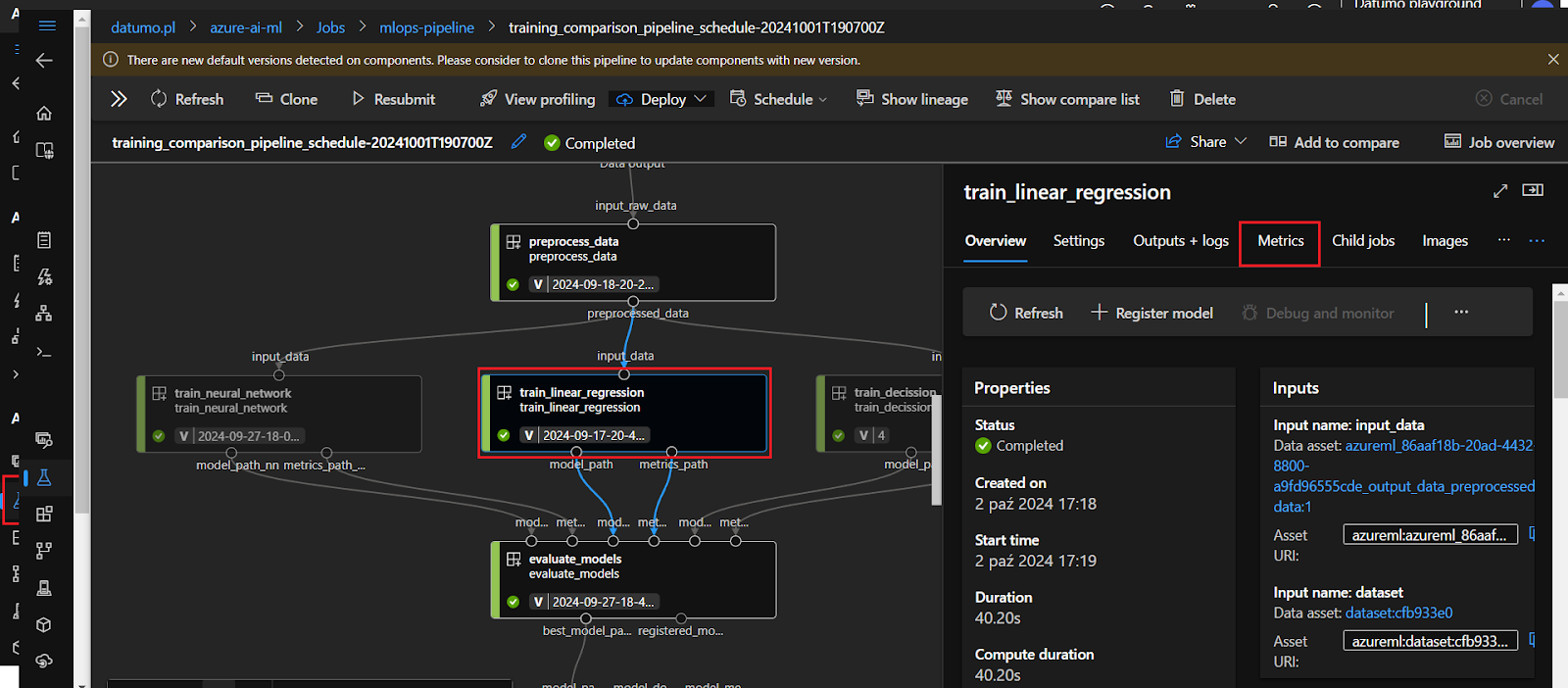Open the hamburger navigation menu

pos(46,25)
